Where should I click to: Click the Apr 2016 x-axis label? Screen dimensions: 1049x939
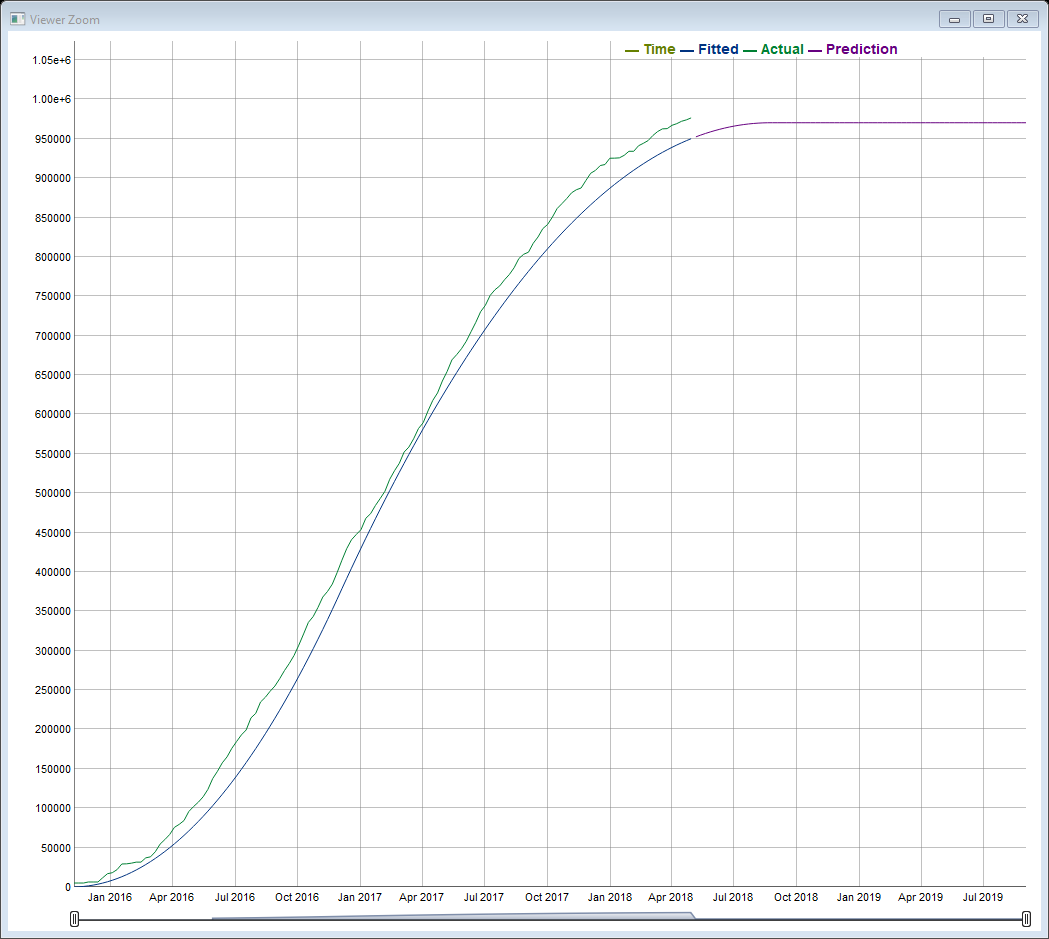(x=171, y=898)
